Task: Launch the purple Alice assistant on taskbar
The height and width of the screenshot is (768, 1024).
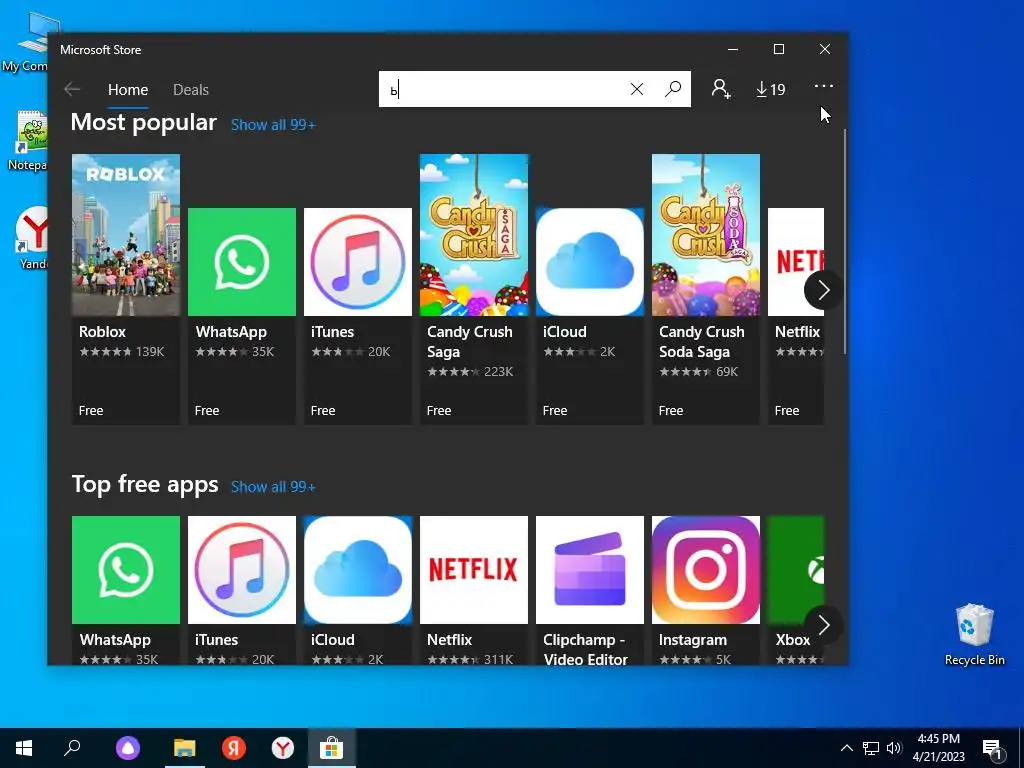Action: 128,748
